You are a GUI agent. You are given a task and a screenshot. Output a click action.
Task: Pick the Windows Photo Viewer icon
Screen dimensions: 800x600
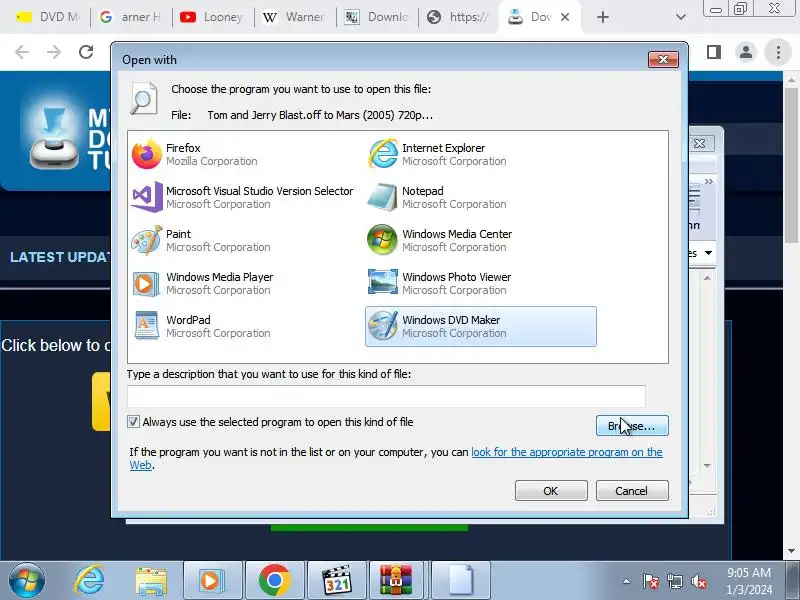point(383,282)
